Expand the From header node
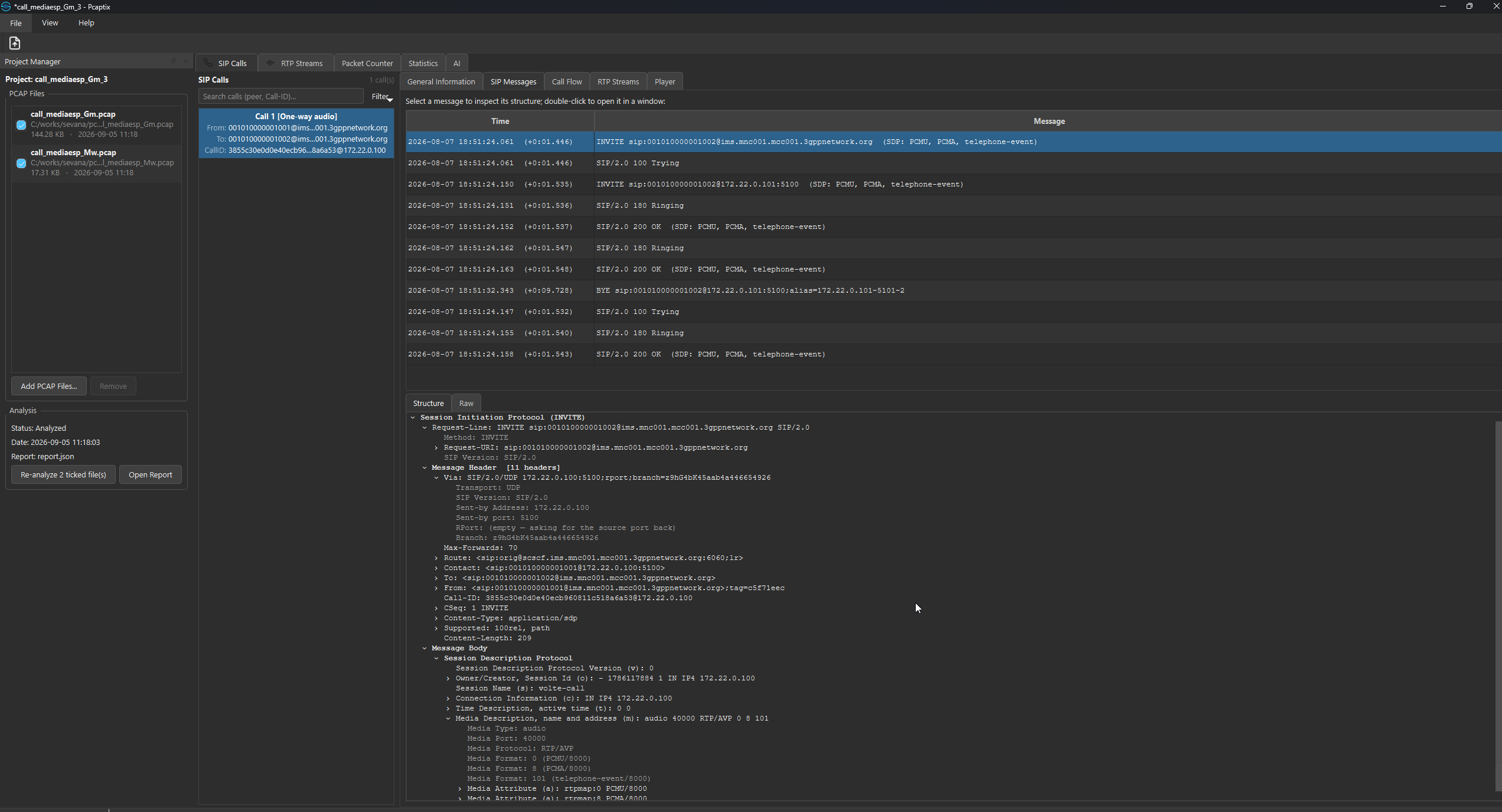Screen dimensions: 1502x812 pos(436,588)
